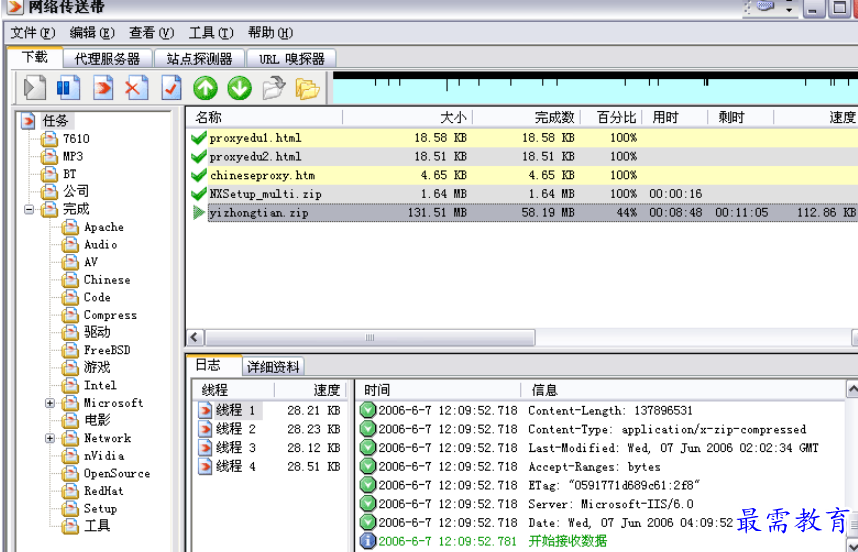Image resolution: width=858 pixels, height=552 pixels.
Task: Sort download list by 用时 column
Action: tap(675, 118)
